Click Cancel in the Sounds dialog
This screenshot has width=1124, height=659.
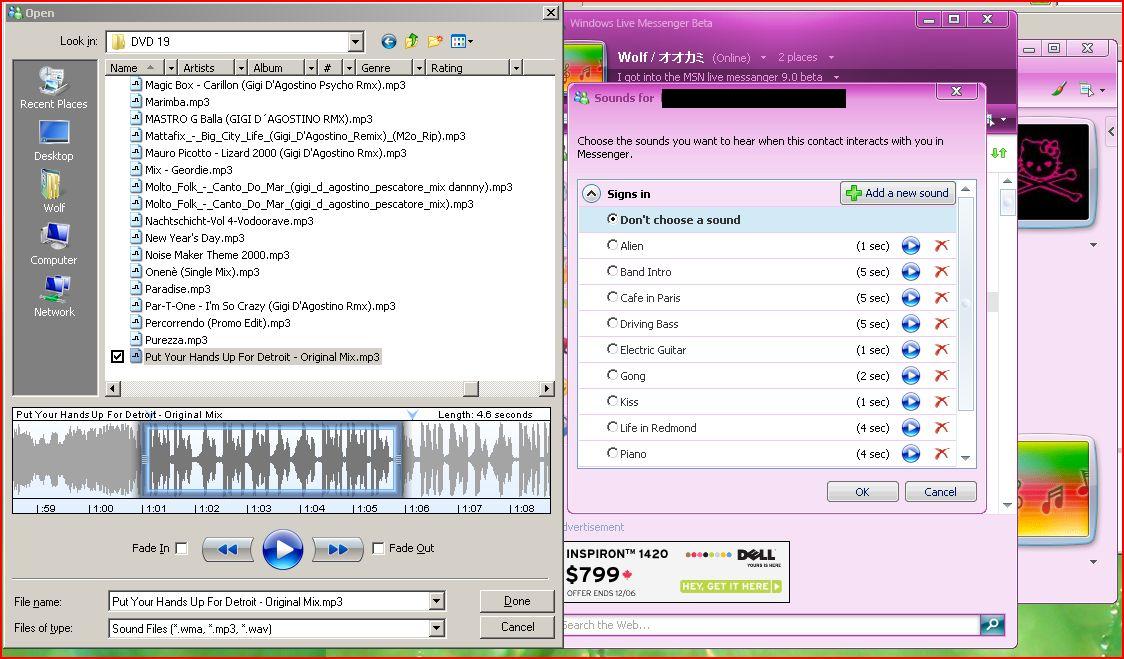[x=940, y=492]
